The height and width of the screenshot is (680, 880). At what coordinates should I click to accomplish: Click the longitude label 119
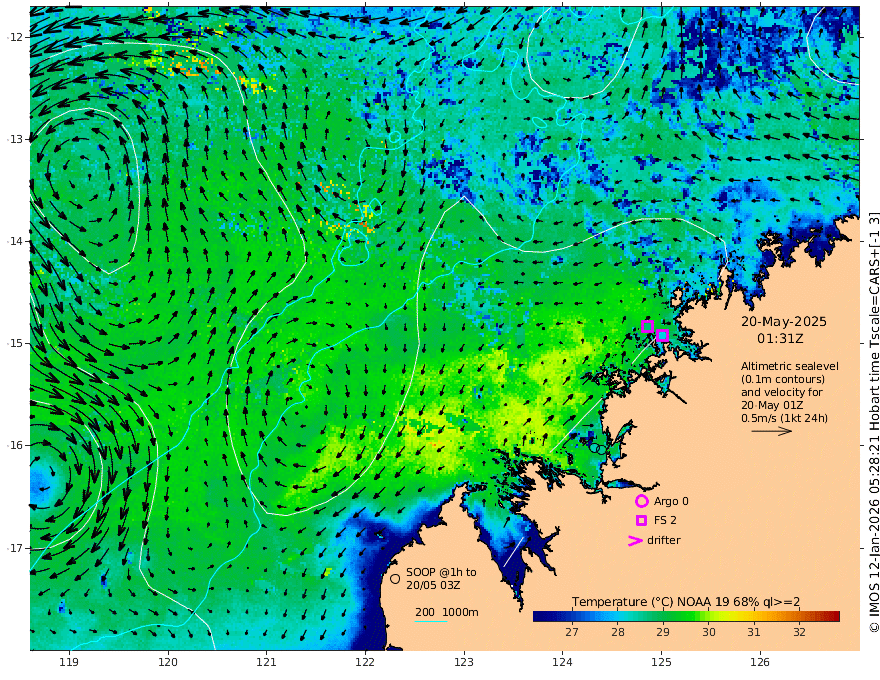[x=69, y=662]
